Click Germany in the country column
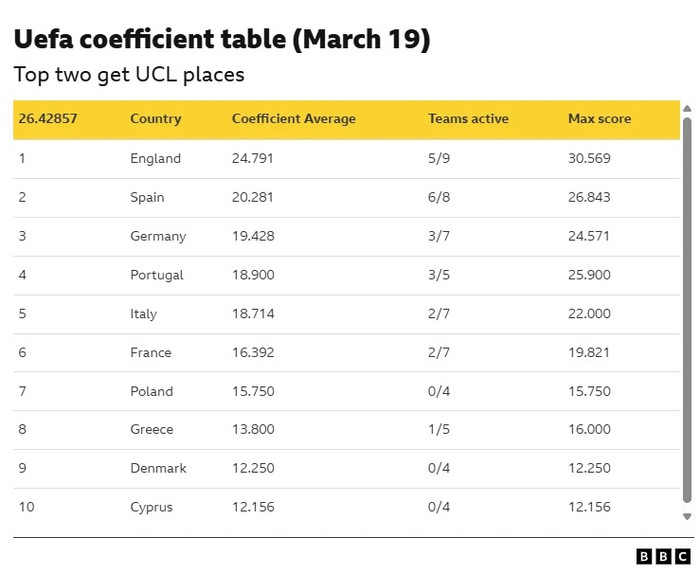 tap(158, 236)
